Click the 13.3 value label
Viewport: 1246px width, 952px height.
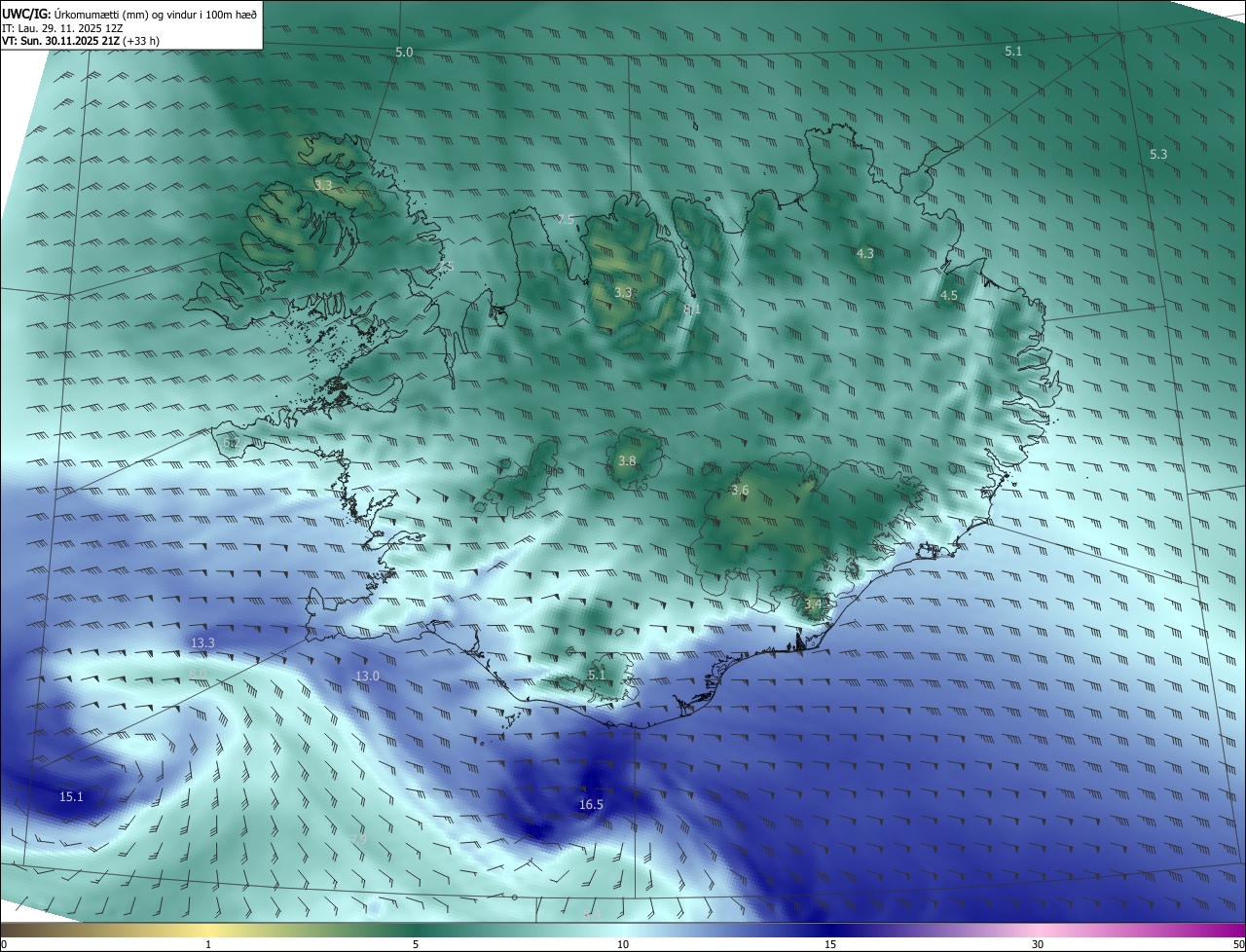(202, 642)
